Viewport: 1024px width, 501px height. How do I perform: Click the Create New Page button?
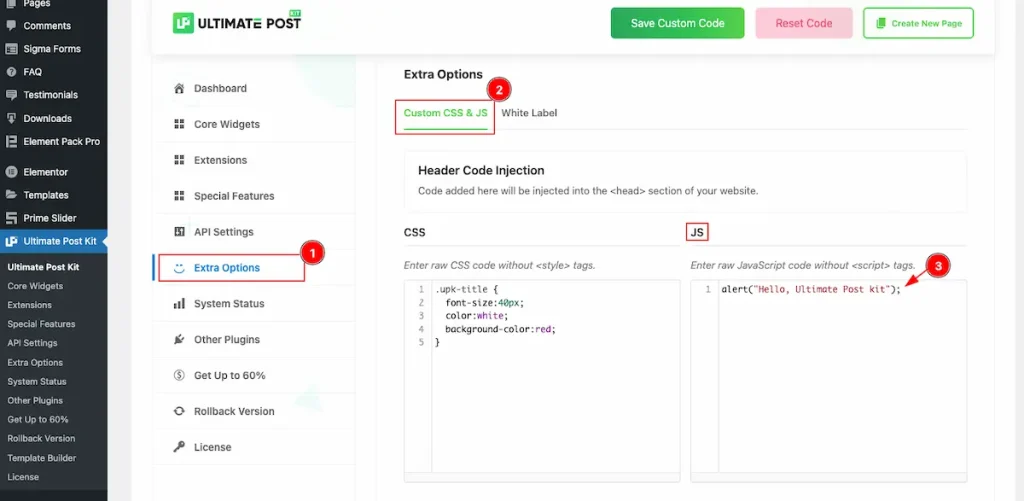[918, 23]
